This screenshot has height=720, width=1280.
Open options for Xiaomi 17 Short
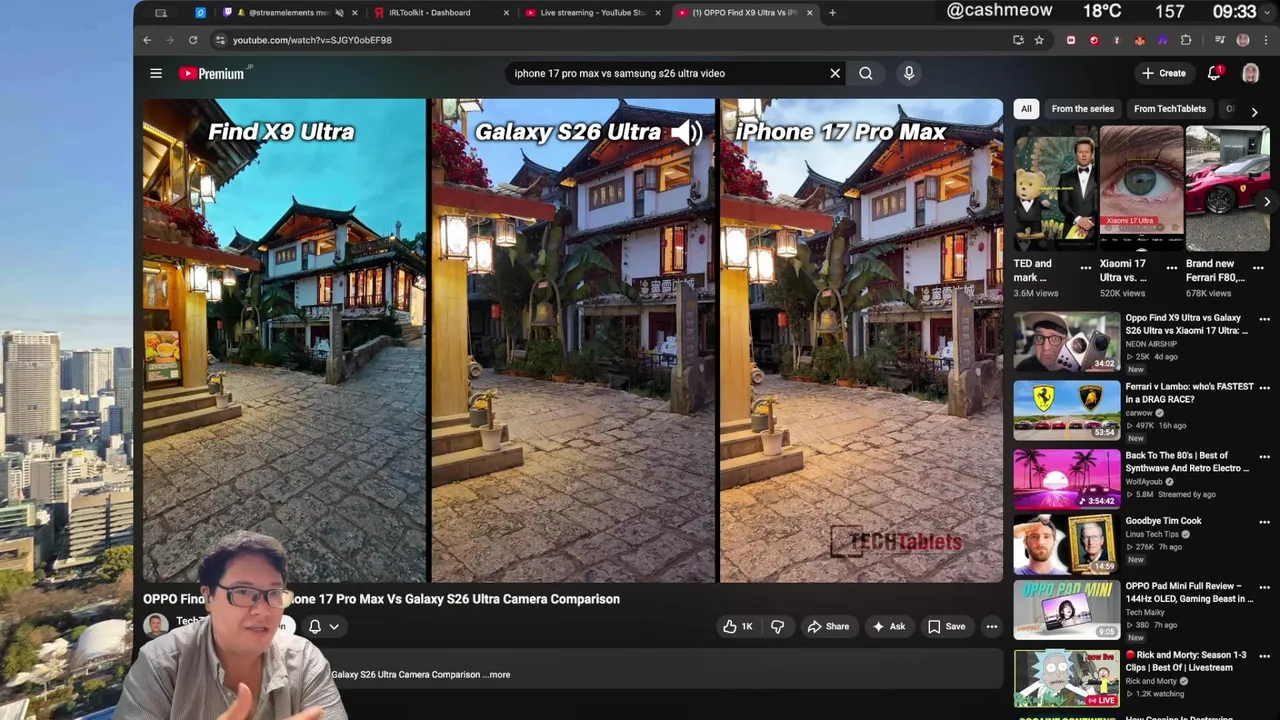pos(1171,267)
